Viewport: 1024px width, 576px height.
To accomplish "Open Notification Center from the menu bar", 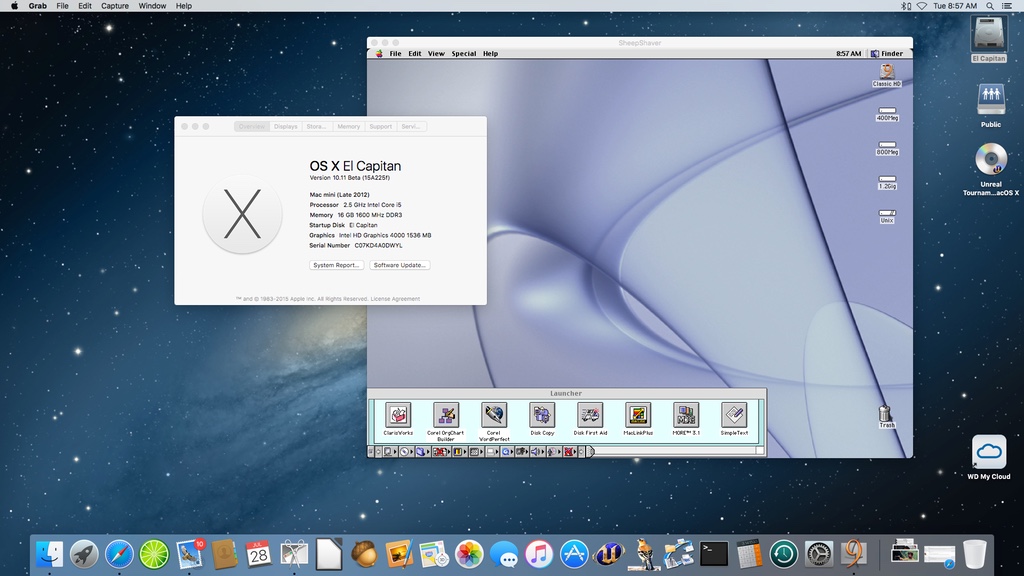I will pos(1007,6).
